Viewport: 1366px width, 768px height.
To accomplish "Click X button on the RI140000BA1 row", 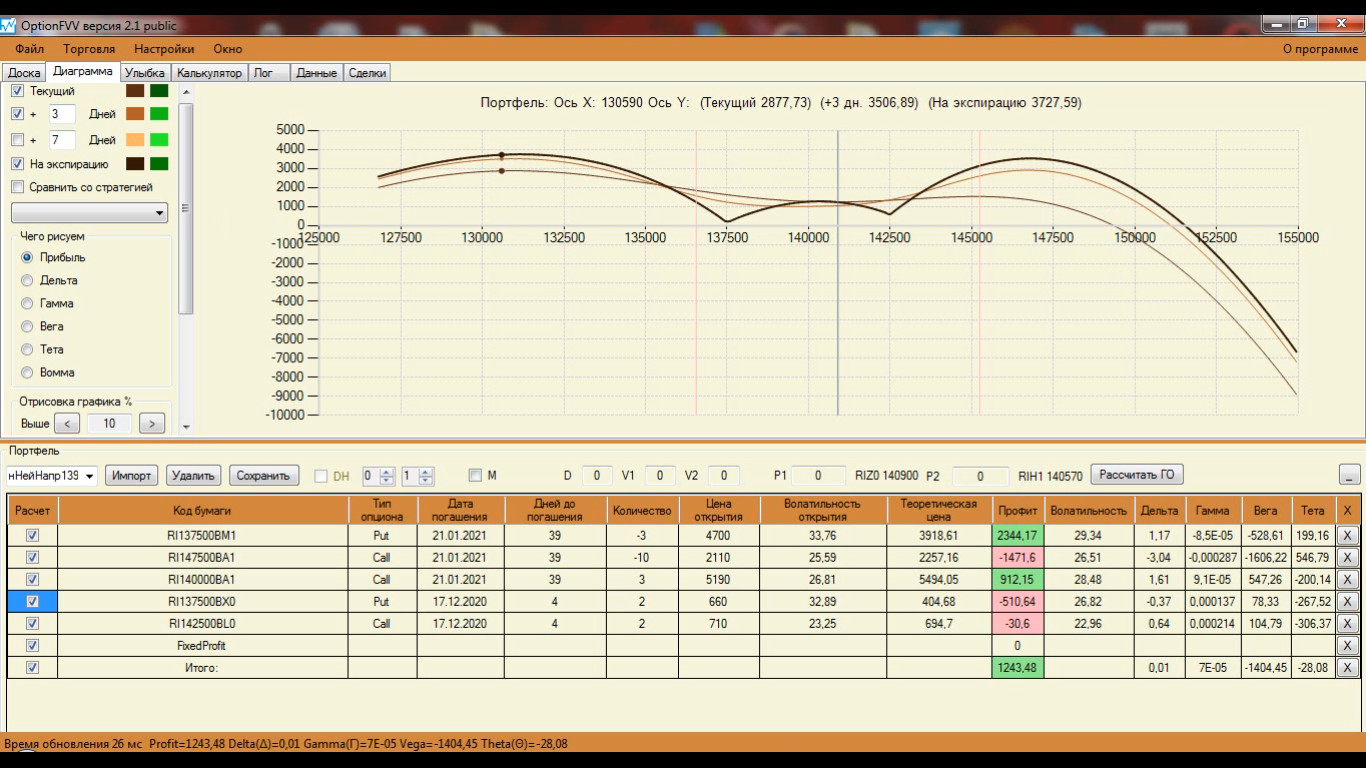I will coord(1347,579).
